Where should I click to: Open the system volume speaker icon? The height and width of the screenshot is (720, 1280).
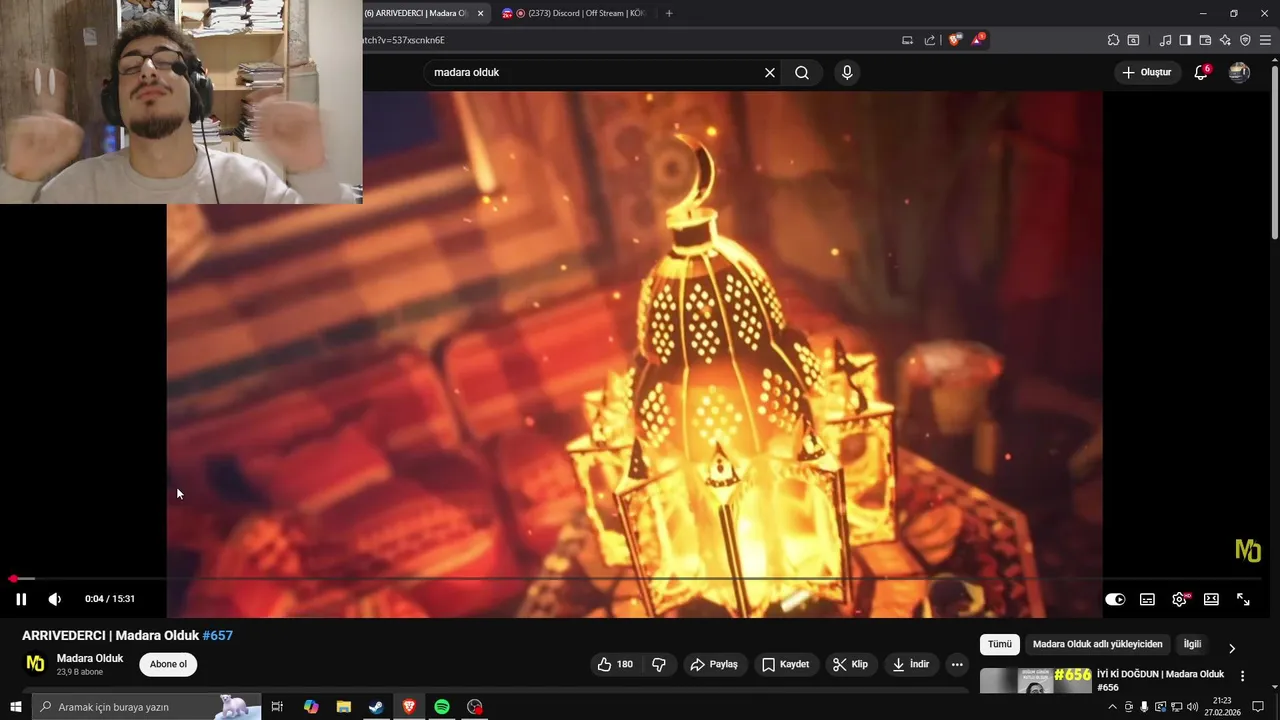click(1192, 707)
